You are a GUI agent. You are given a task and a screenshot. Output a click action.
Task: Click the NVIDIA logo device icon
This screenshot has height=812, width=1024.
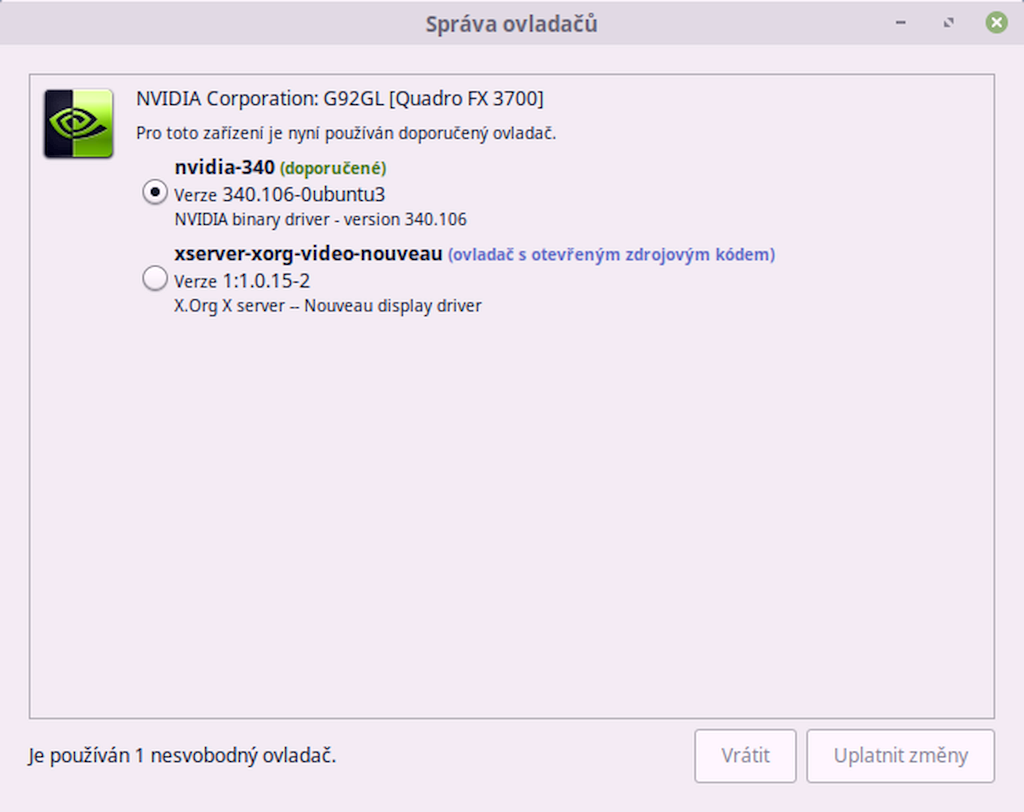[x=78, y=123]
